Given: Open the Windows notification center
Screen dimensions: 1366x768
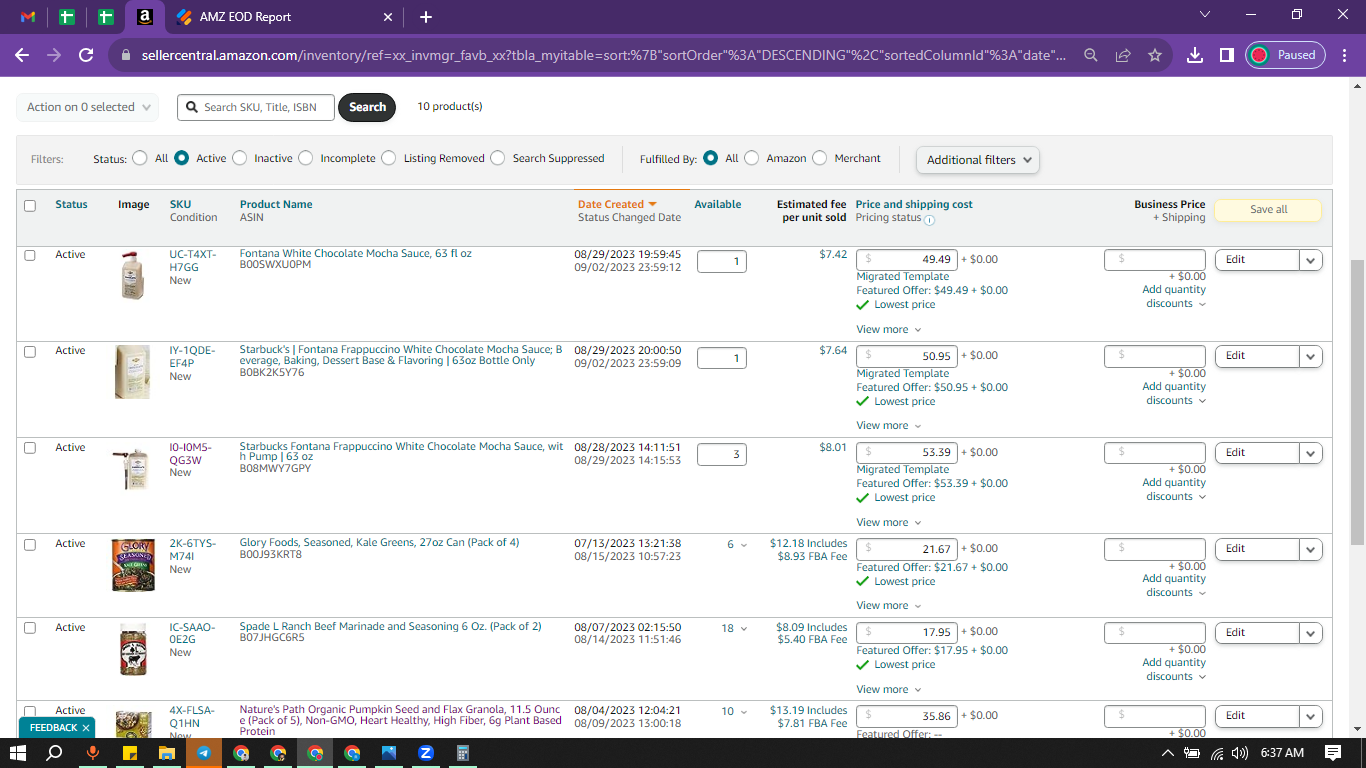Looking at the screenshot, I should [1333, 753].
